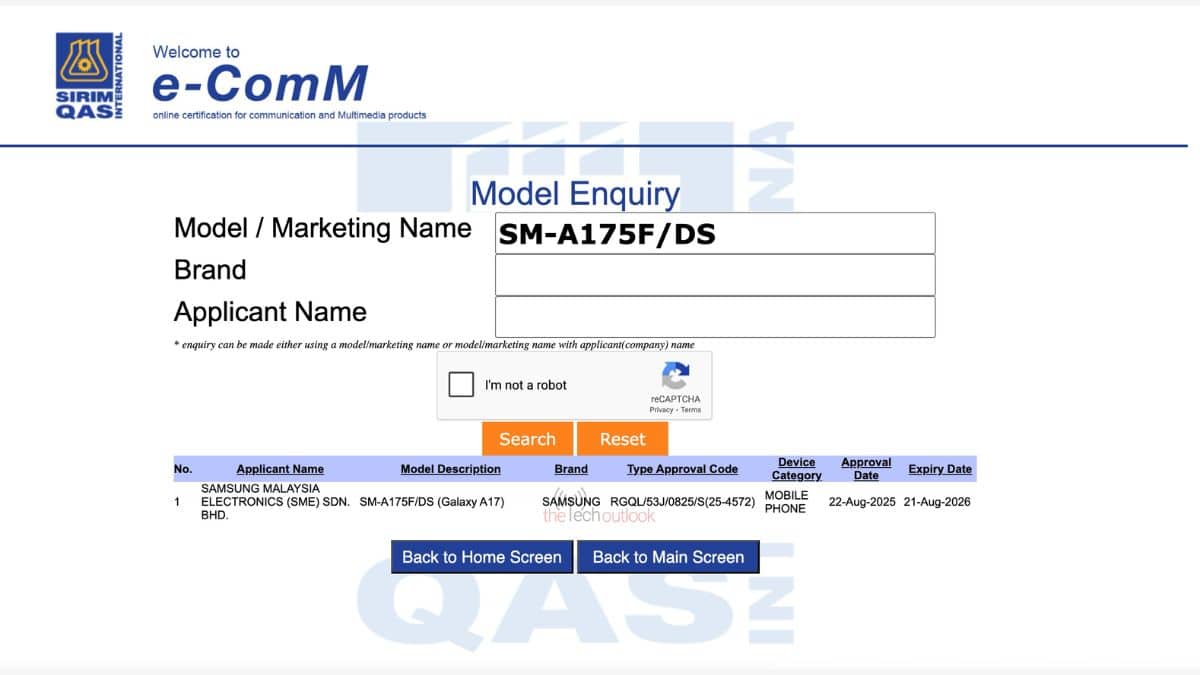The image size is (1200, 675).
Task: Focus the Model / Marketing Name field
Action: [x=714, y=233]
